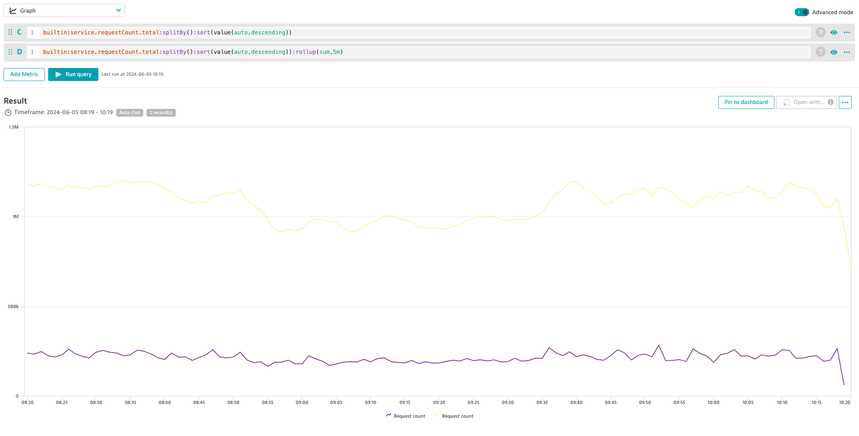Disable the Advanced mode switch
The image size is (859, 436).
point(802,12)
